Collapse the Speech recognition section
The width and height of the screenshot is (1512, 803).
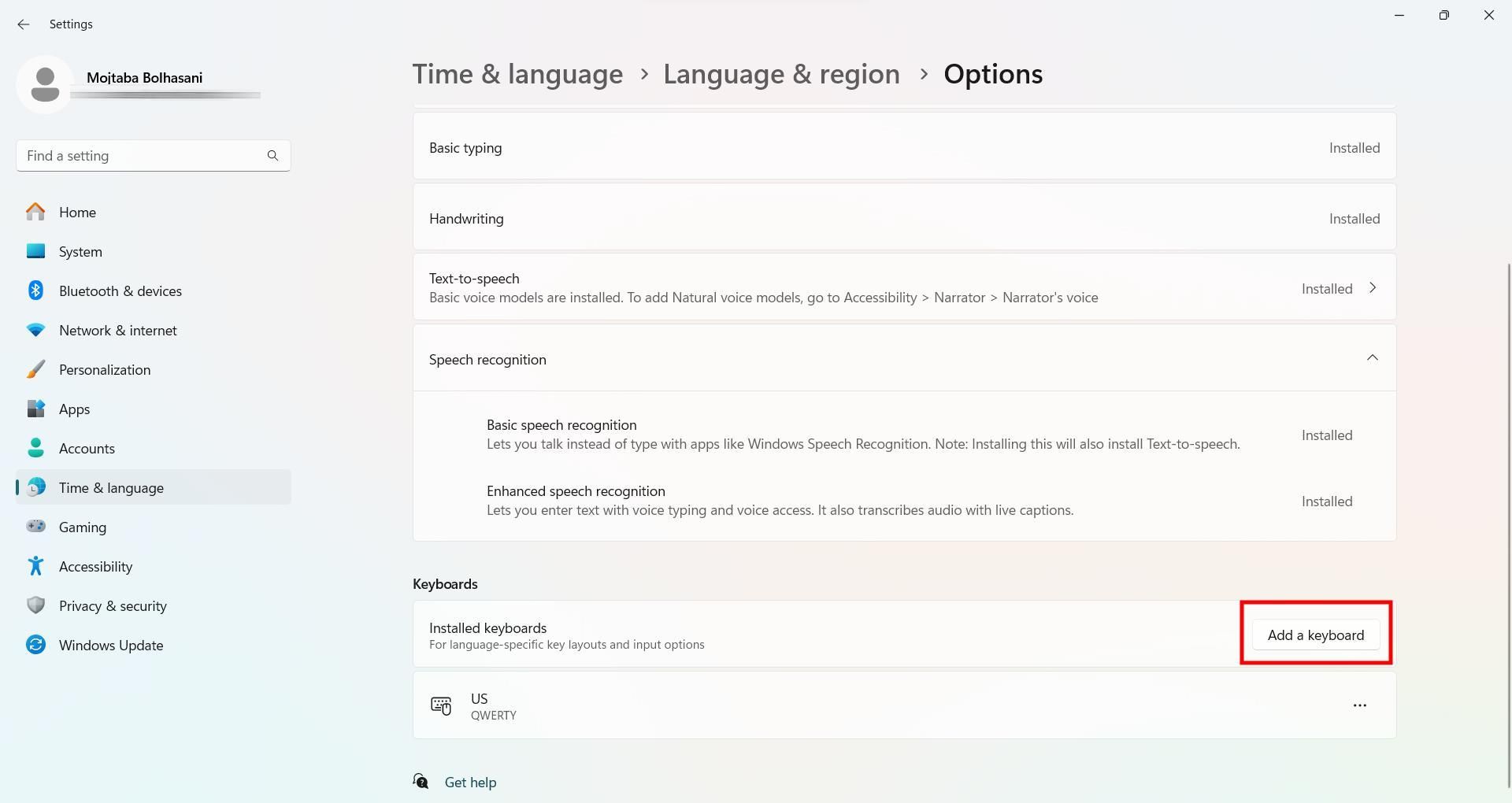point(1372,359)
